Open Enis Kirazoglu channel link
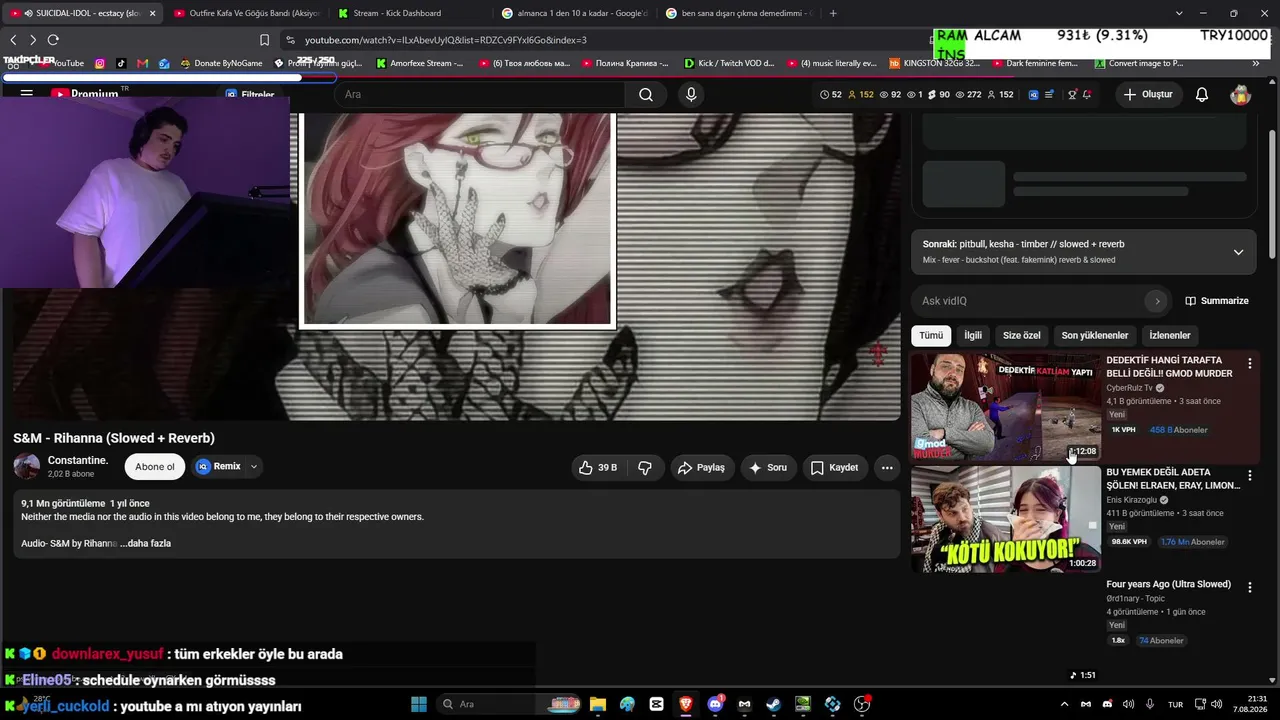Screen dimensions: 1280x720 click(x=1132, y=500)
